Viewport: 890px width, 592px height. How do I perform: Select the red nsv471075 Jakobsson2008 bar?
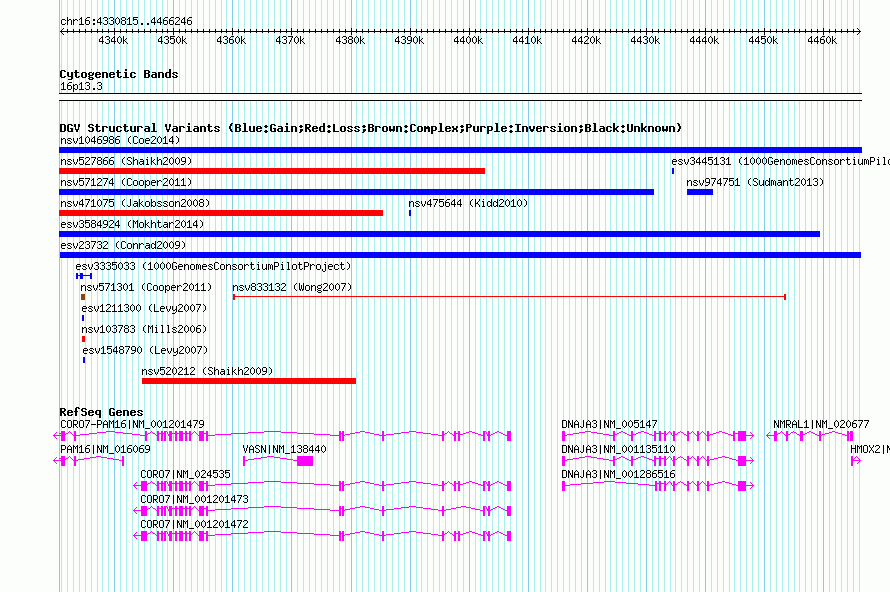221,213
